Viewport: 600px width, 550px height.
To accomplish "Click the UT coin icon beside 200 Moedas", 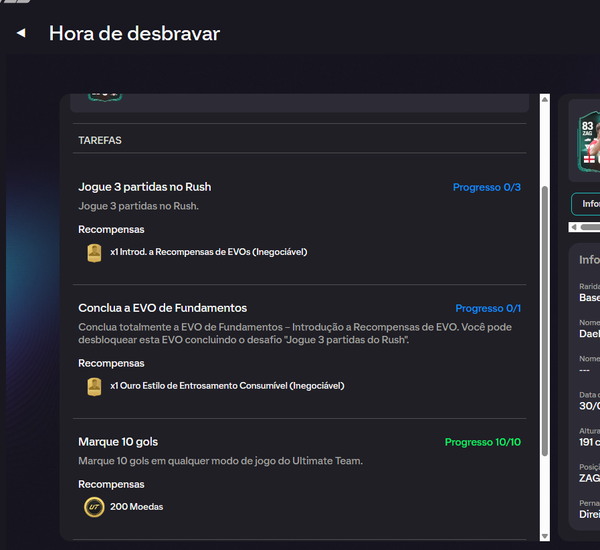I will click(x=94, y=507).
